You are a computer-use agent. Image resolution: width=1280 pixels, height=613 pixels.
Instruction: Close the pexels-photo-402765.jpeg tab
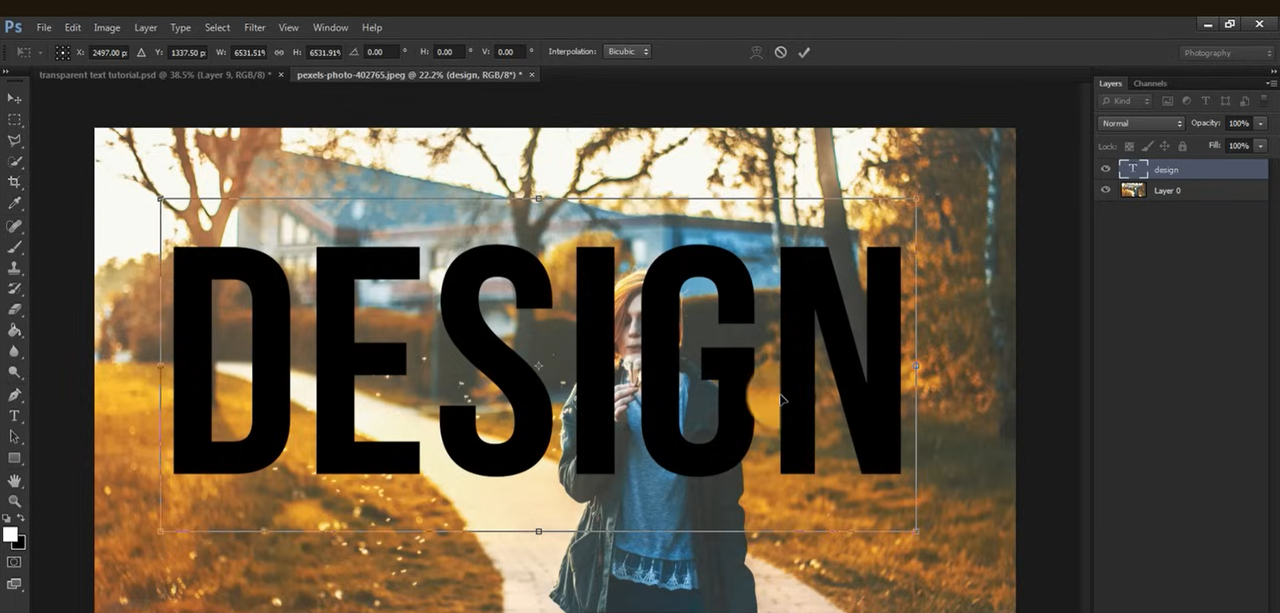532,75
